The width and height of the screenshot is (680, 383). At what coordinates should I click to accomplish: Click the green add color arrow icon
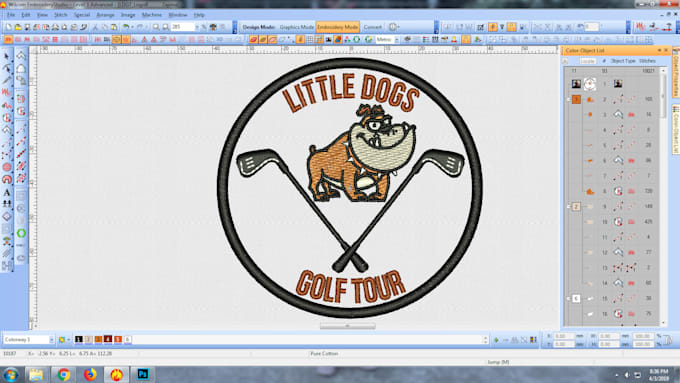click(x=496, y=340)
